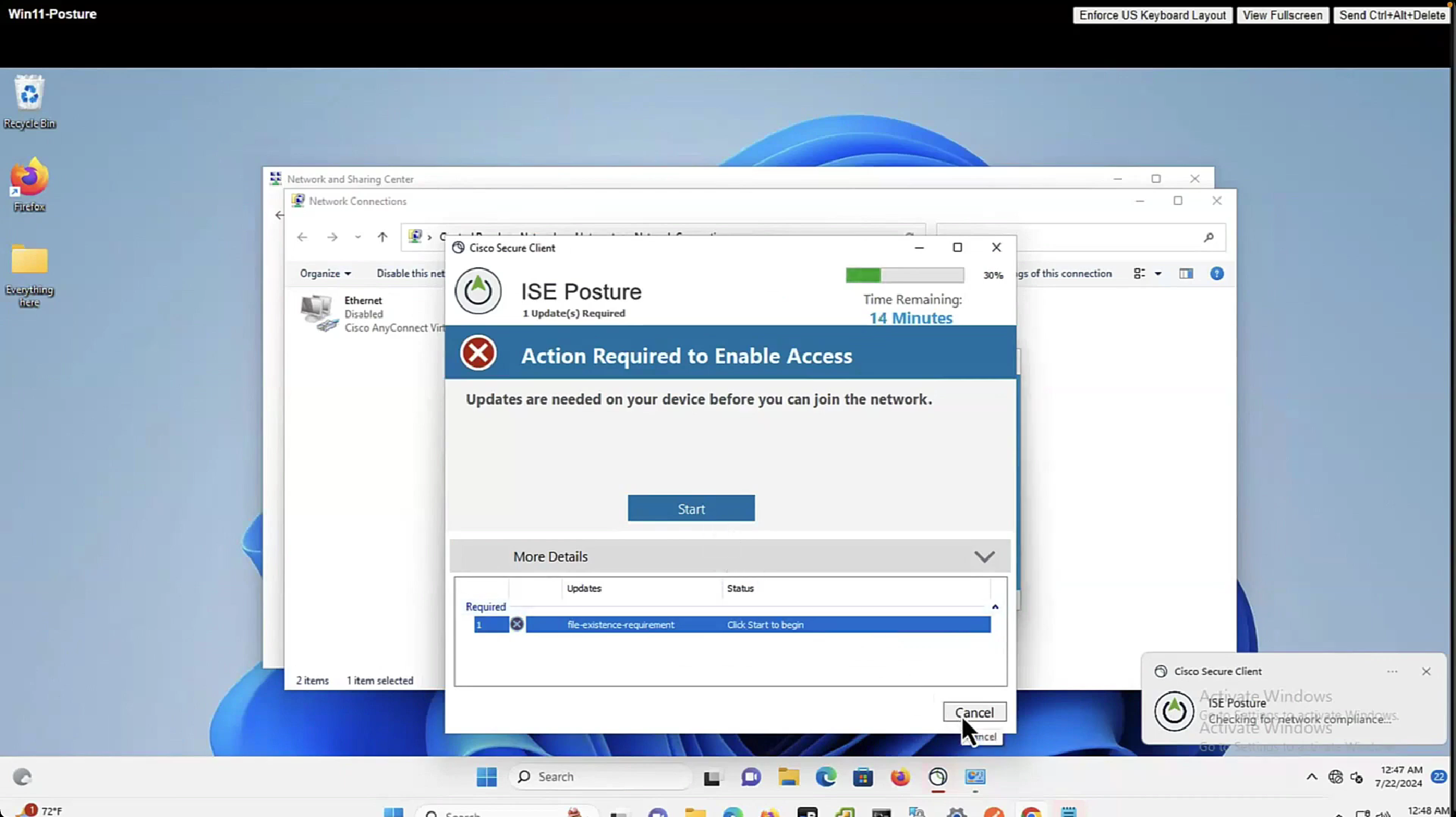Click the taskbar Search box
Screen dimensions: 1456x817
(600, 777)
